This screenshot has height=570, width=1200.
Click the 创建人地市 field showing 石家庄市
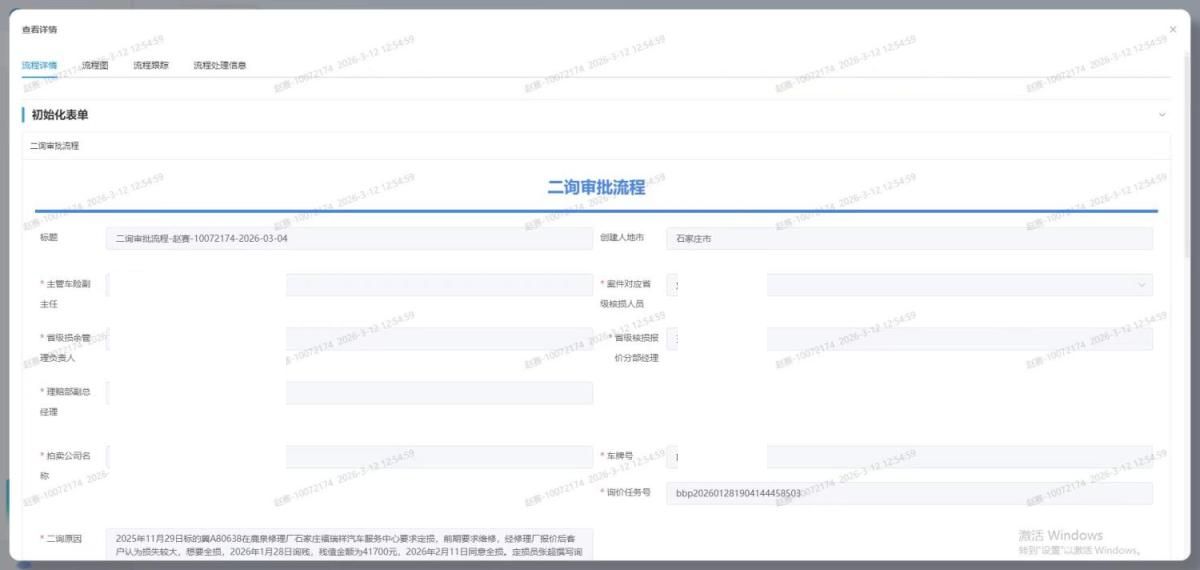(x=909, y=239)
